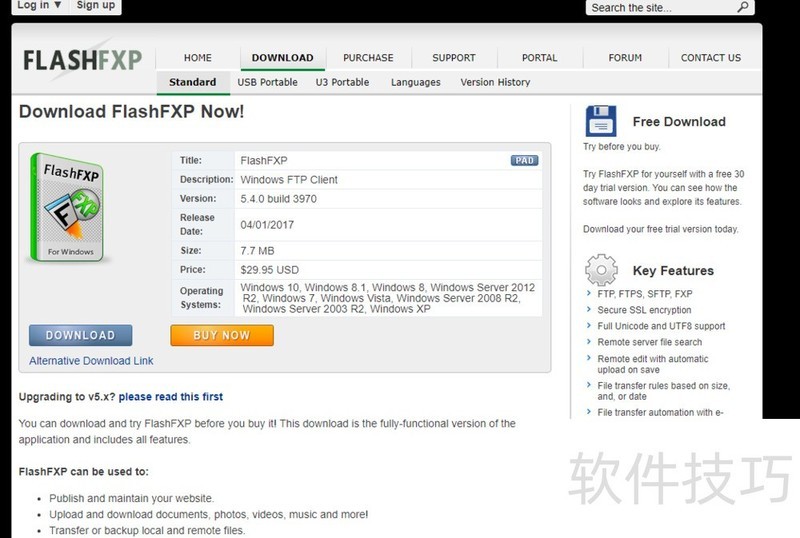Viewport: 800px width, 538px height.
Task: Focus the Search the site field
Action: (x=660, y=7)
